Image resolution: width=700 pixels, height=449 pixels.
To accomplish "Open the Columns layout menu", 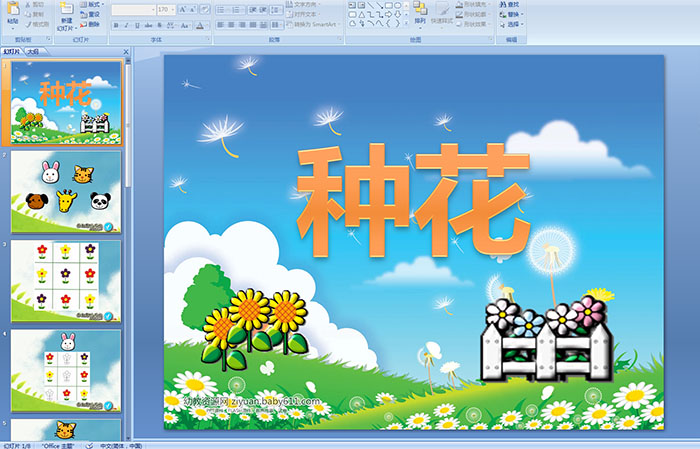I will pos(276,25).
